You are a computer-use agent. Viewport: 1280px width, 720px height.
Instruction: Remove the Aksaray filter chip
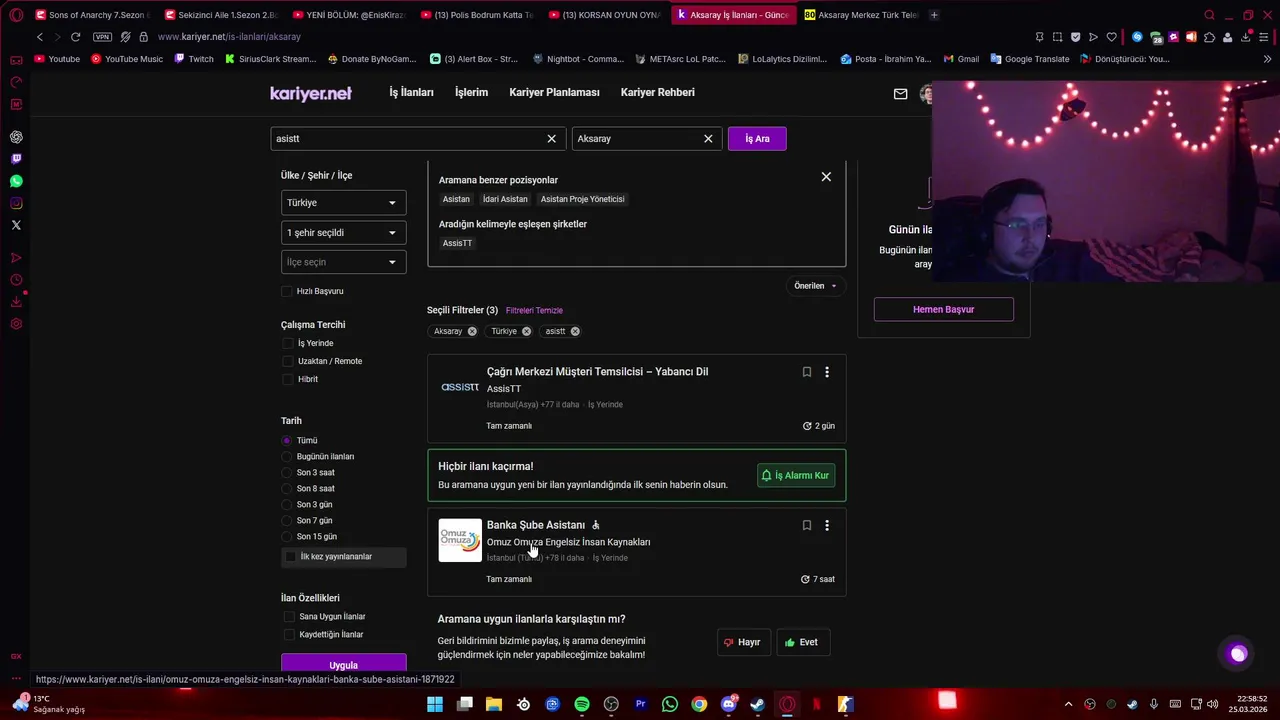coord(472,331)
